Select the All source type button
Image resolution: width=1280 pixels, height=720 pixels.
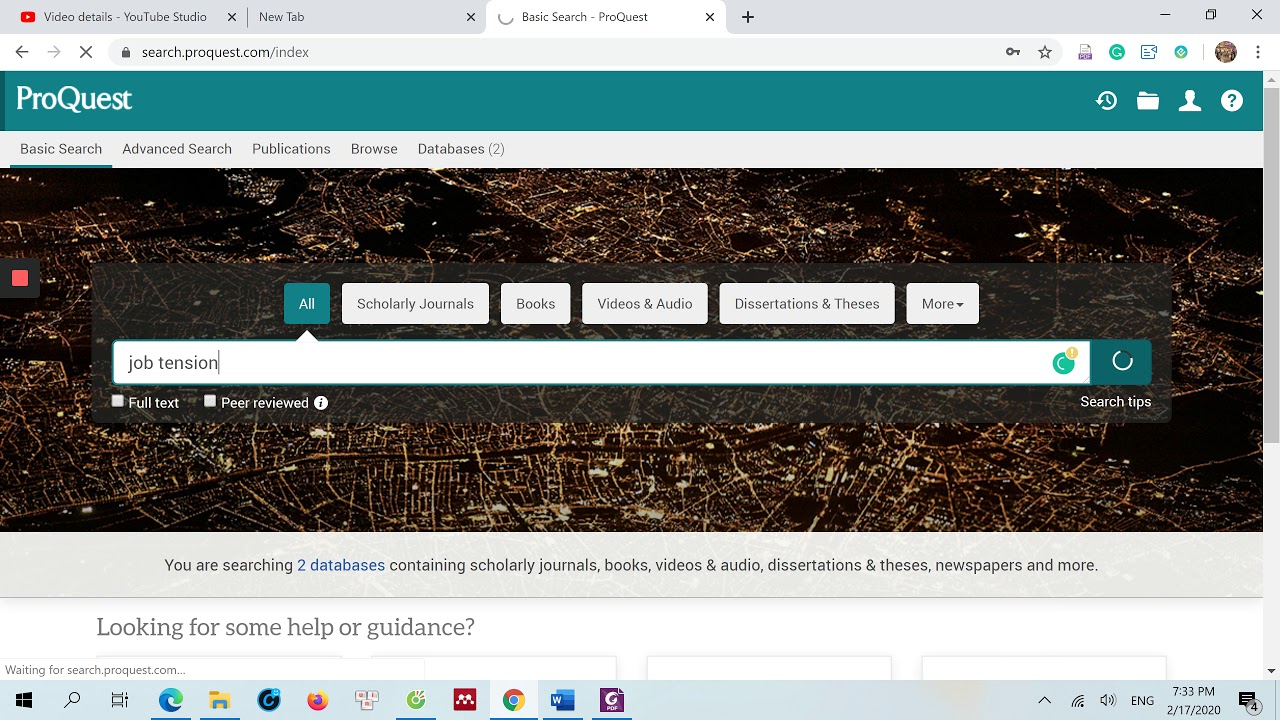pos(307,304)
